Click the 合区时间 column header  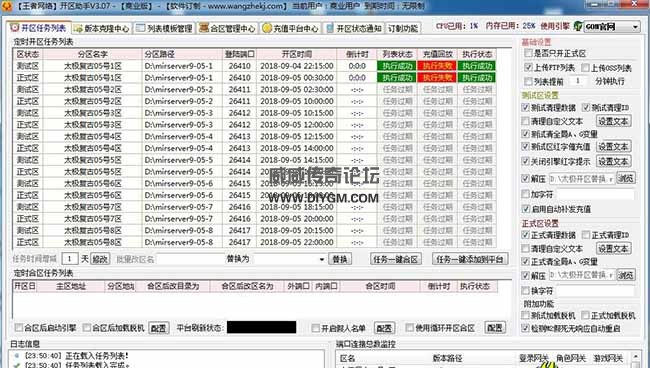[x=380, y=286]
